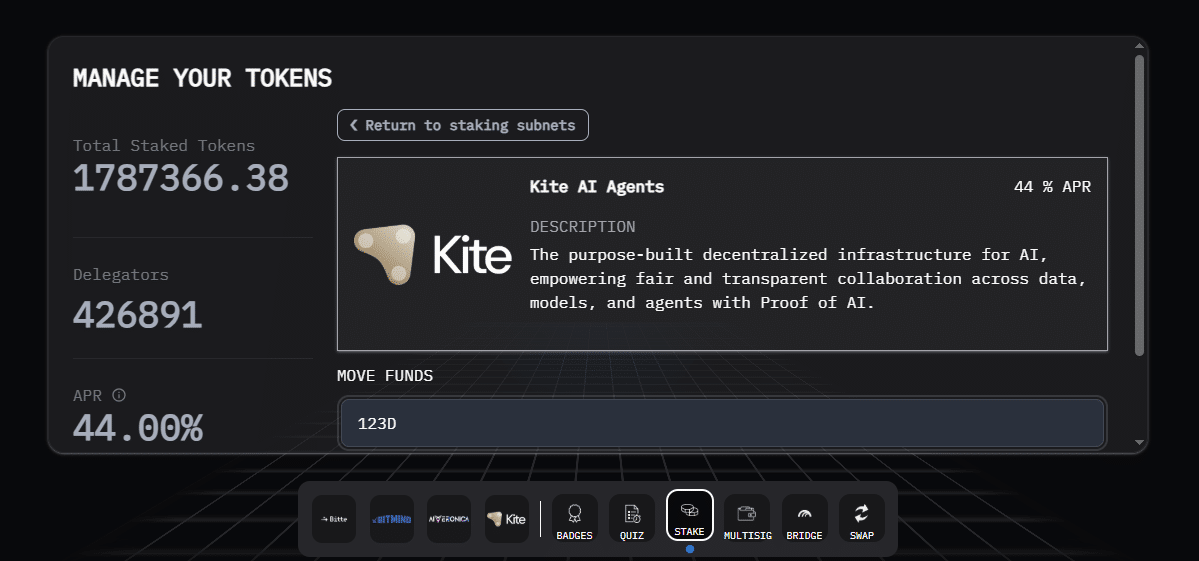This screenshot has height=561, width=1199.
Task: Open the BitMind subnet icon in dock
Action: click(x=392, y=519)
